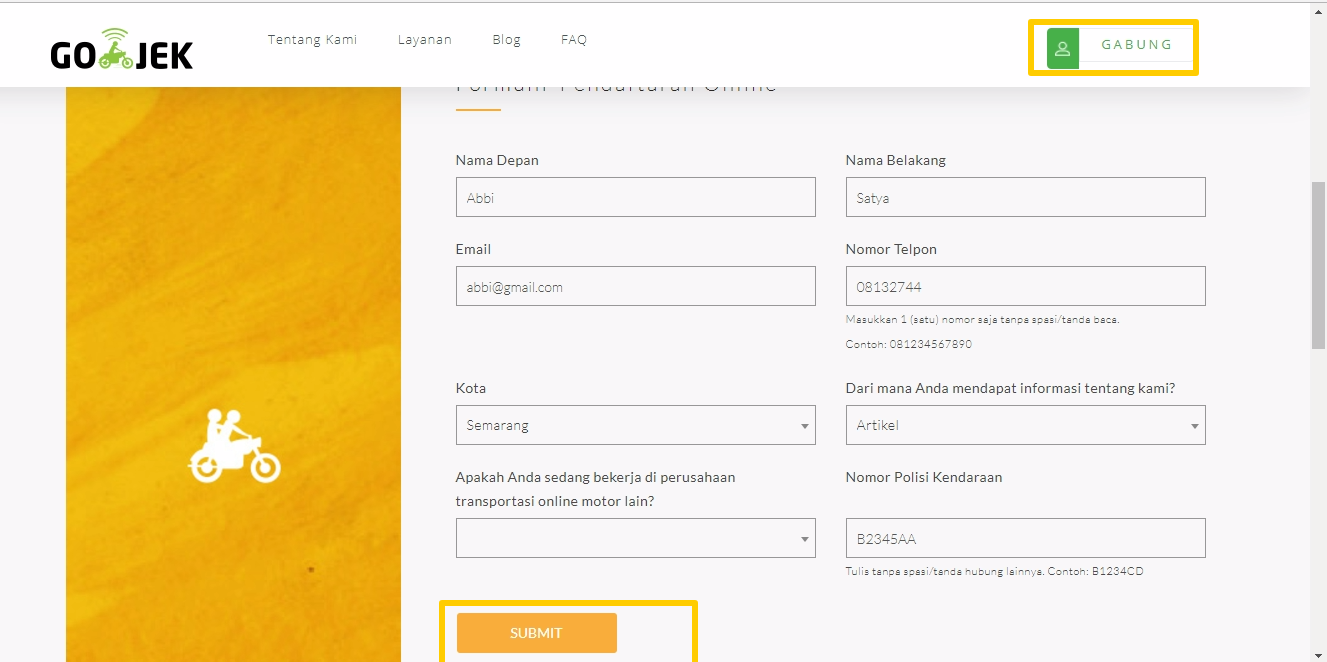Open the Layanan menu
This screenshot has width=1327, height=662.
pos(424,39)
